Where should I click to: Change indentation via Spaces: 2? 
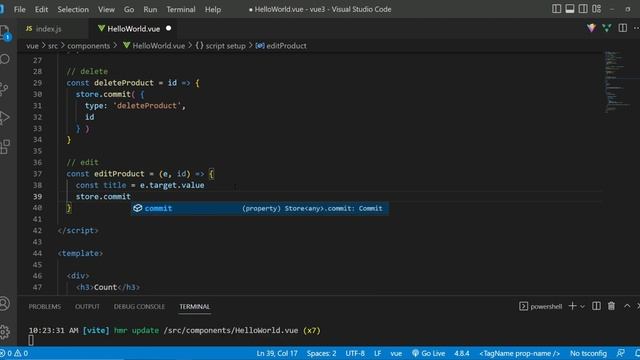321,353
